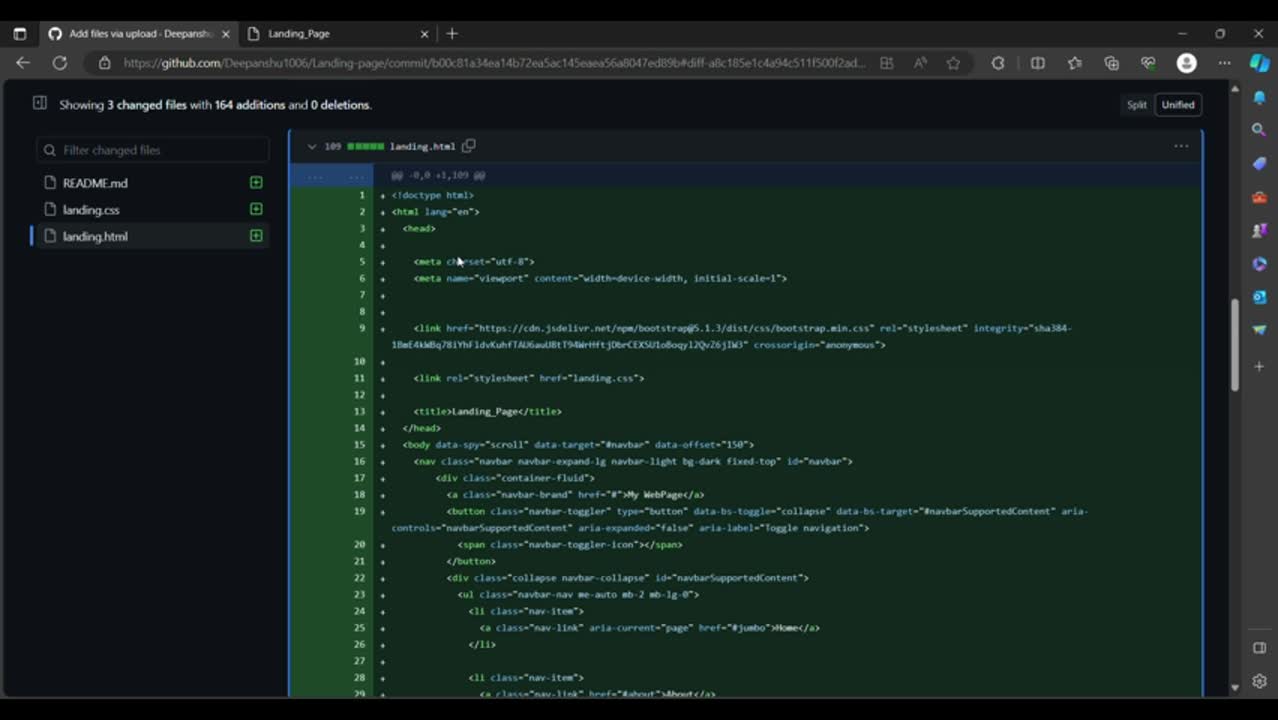1278x720 pixels.
Task: View site information lock icon
Action: (x=104, y=63)
